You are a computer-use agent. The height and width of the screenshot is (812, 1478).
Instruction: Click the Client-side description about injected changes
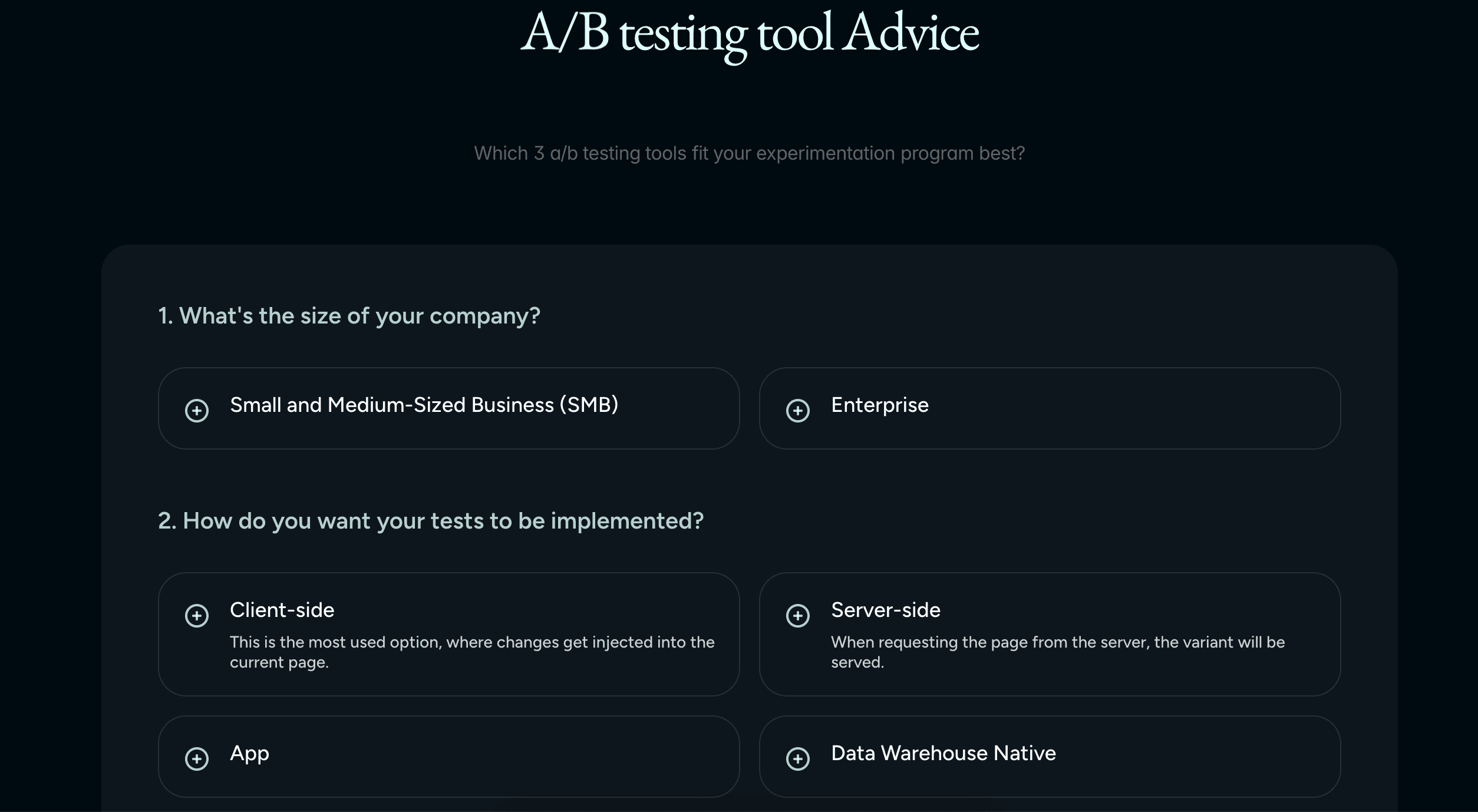471,652
